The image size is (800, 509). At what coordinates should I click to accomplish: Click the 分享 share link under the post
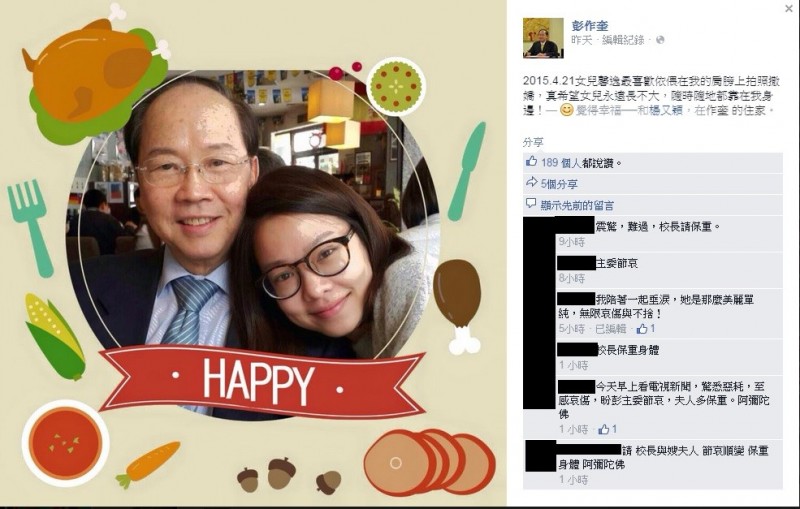[533, 142]
